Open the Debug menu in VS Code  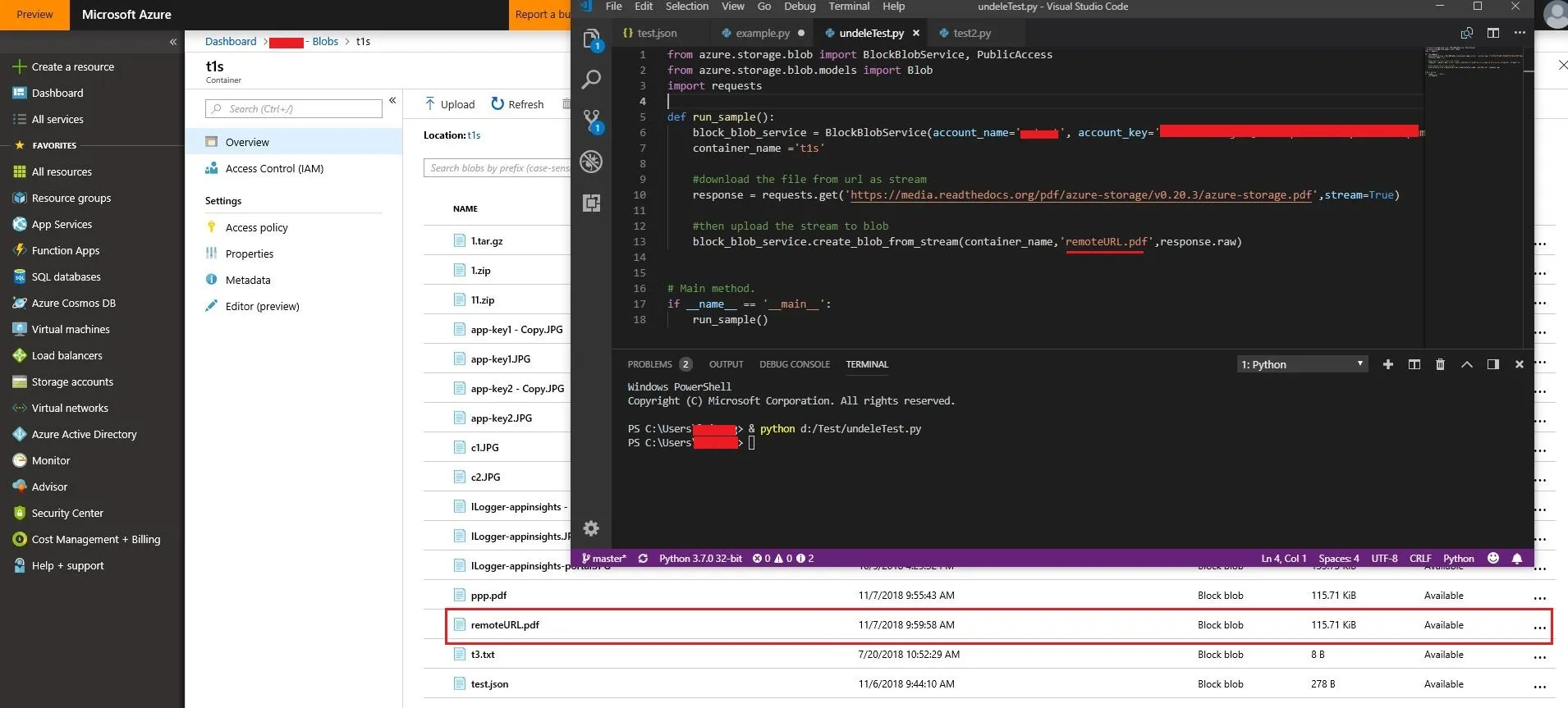point(800,7)
